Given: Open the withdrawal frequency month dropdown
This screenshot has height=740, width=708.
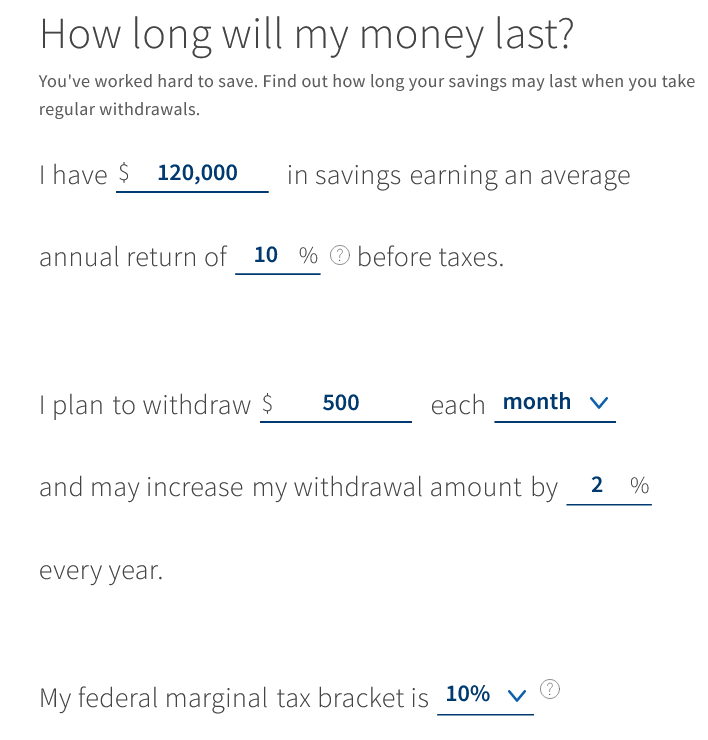Looking at the screenshot, I should coord(555,404).
